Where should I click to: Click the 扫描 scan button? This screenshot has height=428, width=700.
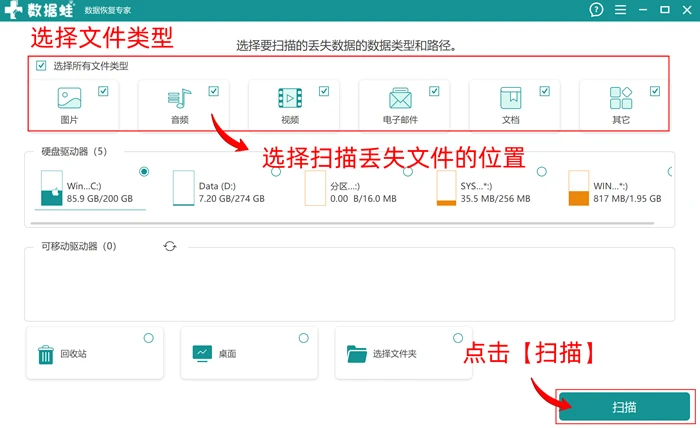tap(624, 407)
